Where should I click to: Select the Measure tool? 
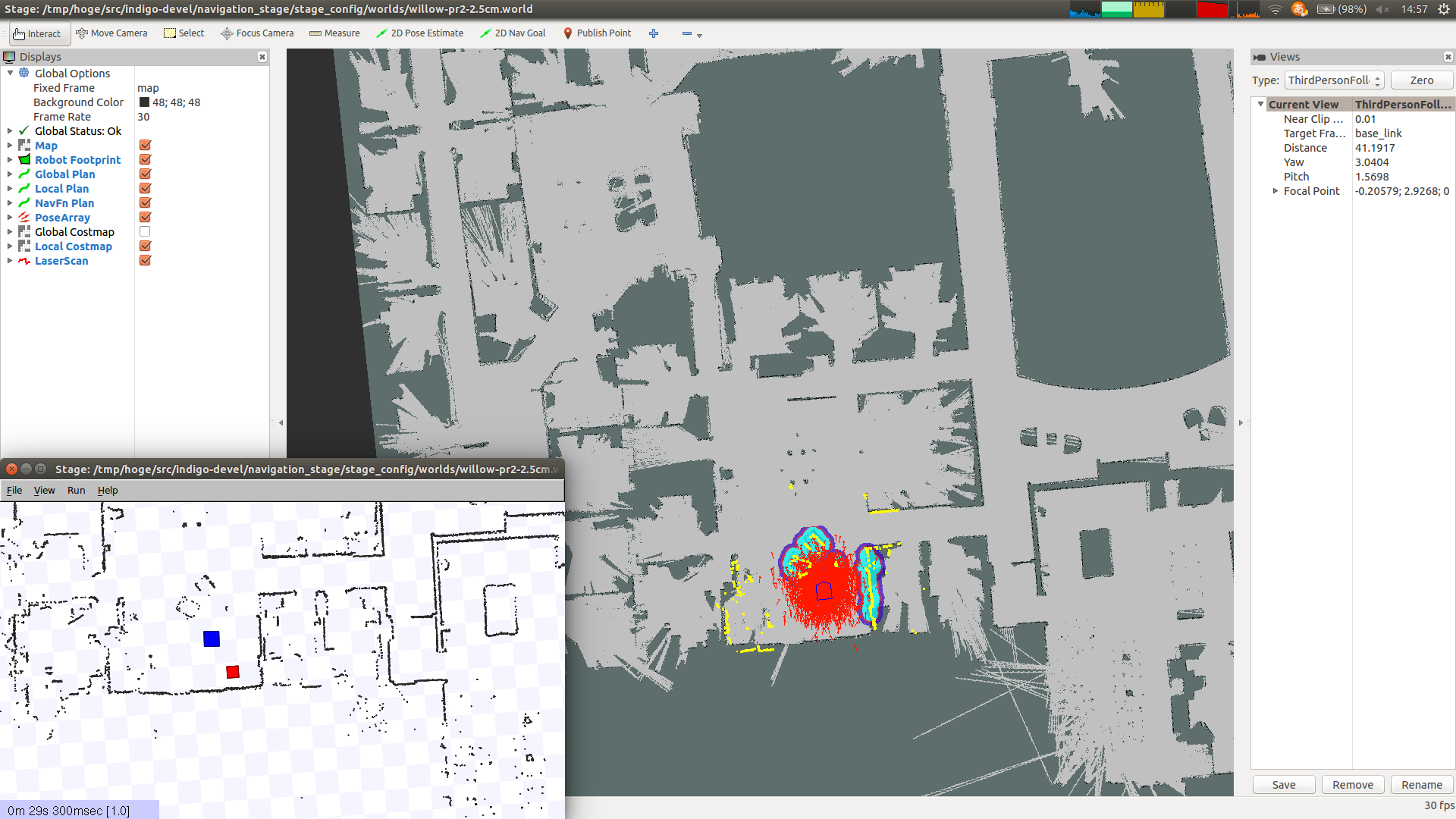[334, 33]
